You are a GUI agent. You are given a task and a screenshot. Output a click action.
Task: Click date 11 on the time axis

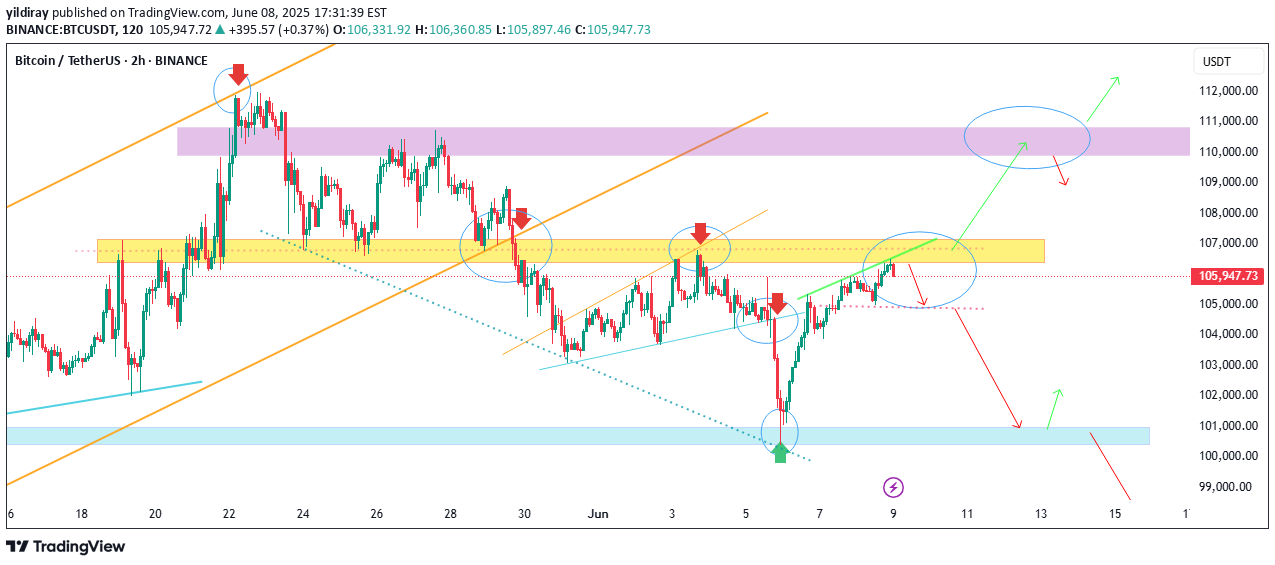click(967, 513)
